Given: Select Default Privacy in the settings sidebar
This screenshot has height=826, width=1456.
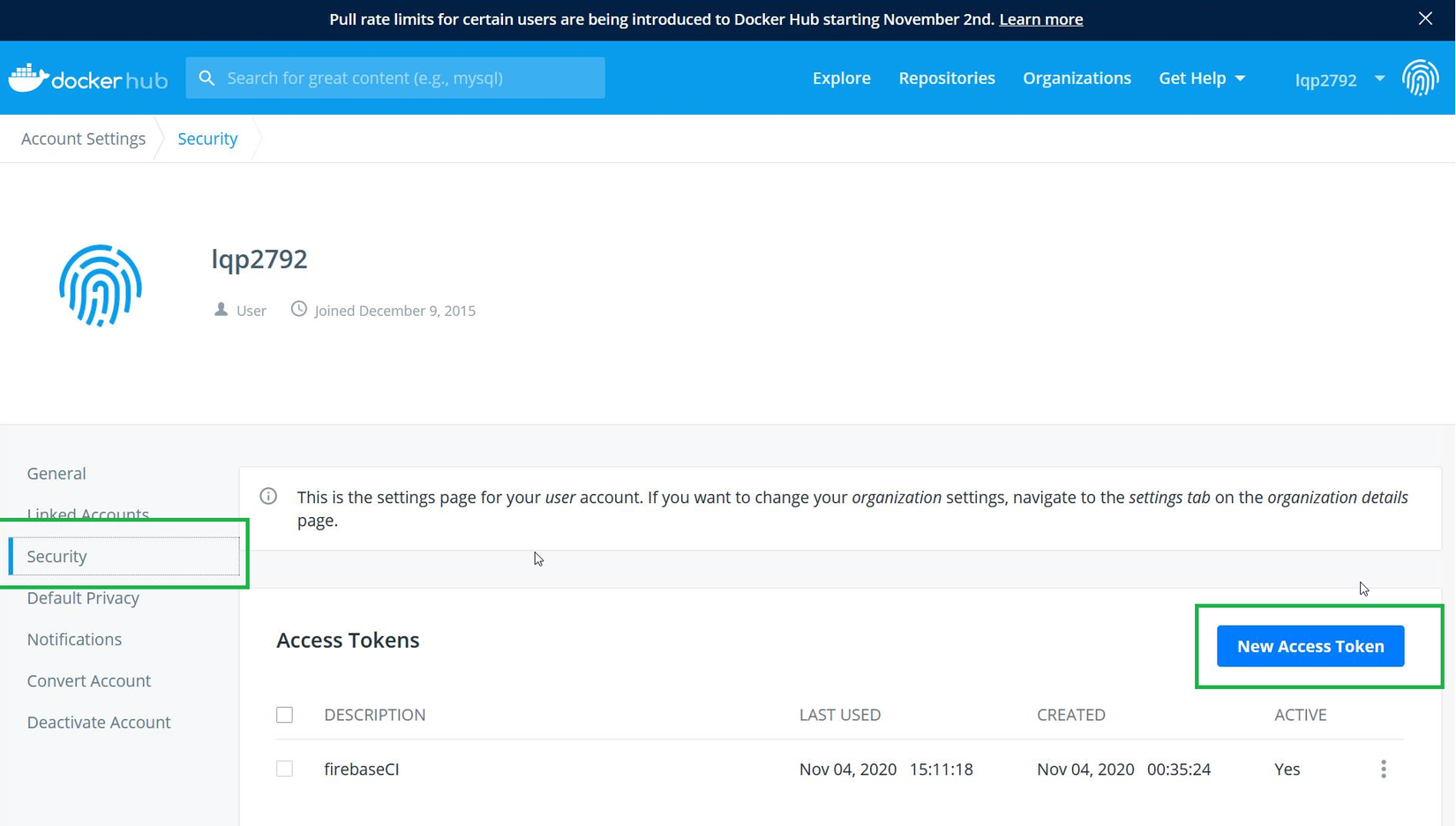Looking at the screenshot, I should click(x=83, y=598).
